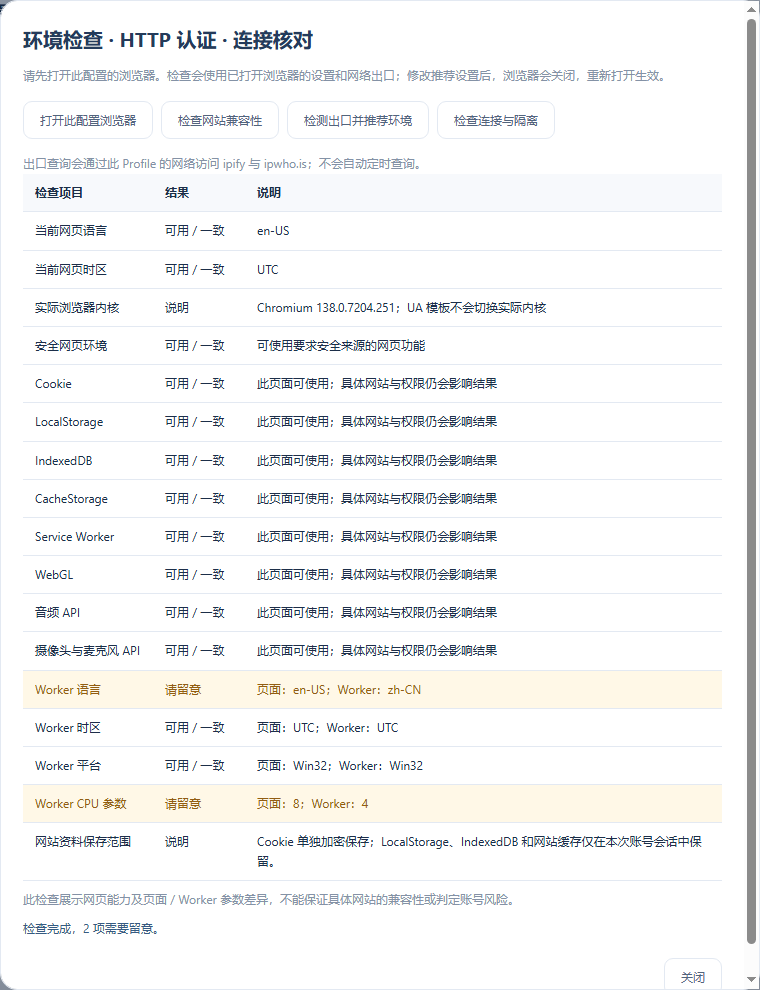Click the WebGL row label
This screenshot has height=990, width=760.
click(54, 575)
